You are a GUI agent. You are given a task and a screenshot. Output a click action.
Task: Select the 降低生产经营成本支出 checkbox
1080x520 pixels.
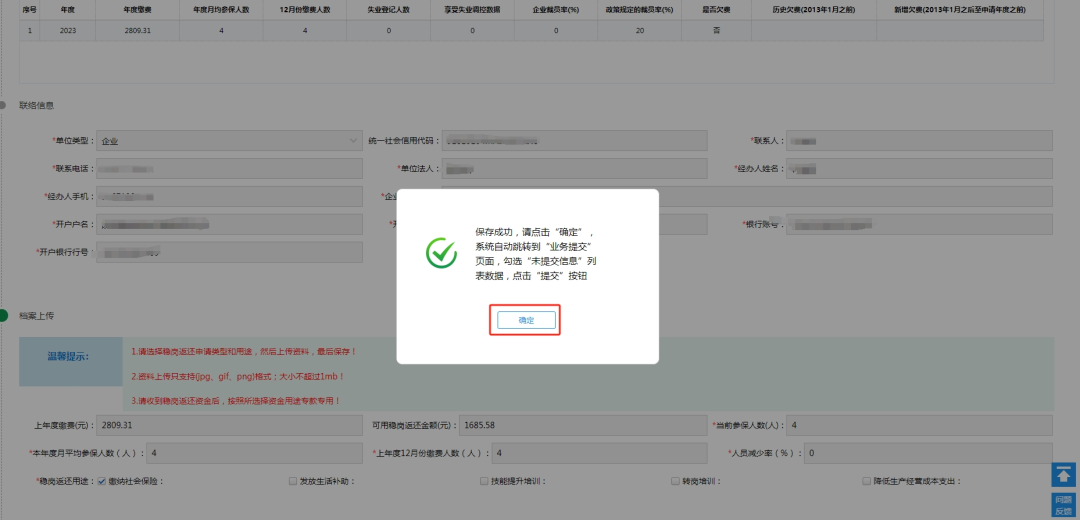click(x=866, y=481)
